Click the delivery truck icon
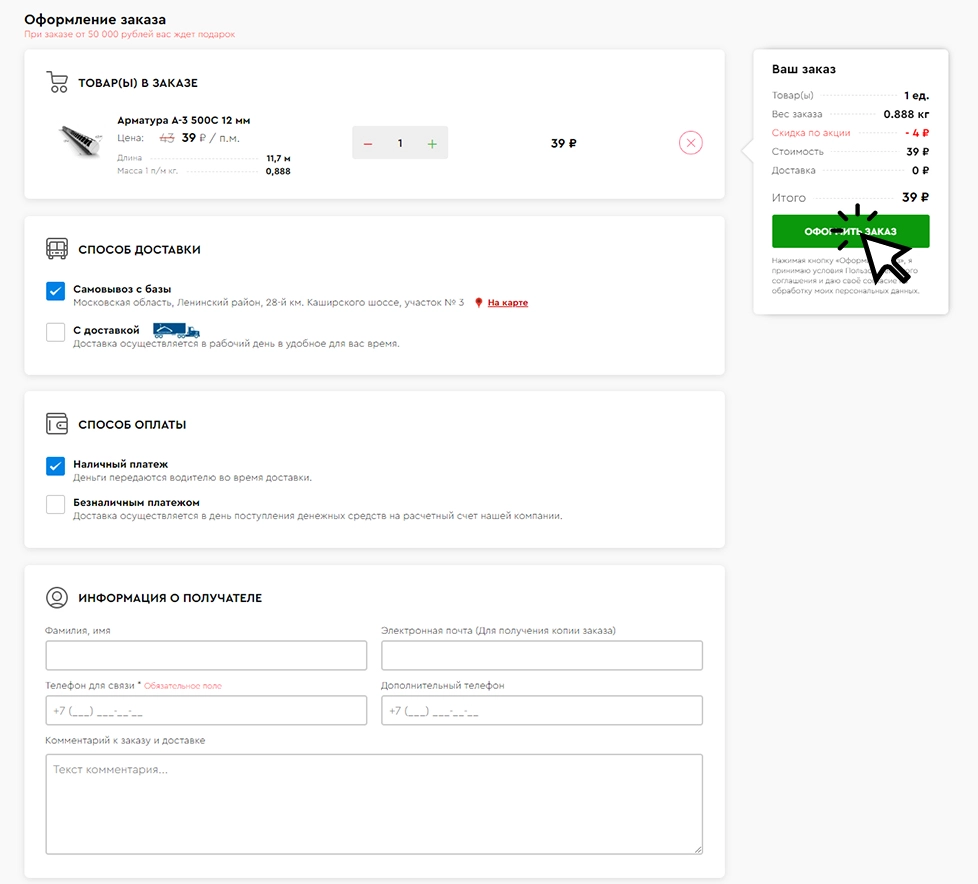Viewport: 978px width, 884px height. (x=176, y=330)
